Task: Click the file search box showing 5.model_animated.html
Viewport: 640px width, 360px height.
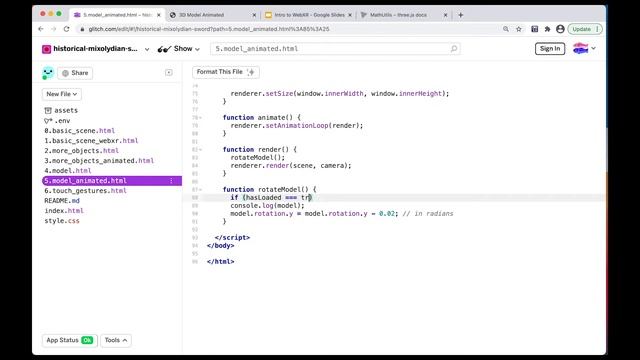Action: point(335,49)
